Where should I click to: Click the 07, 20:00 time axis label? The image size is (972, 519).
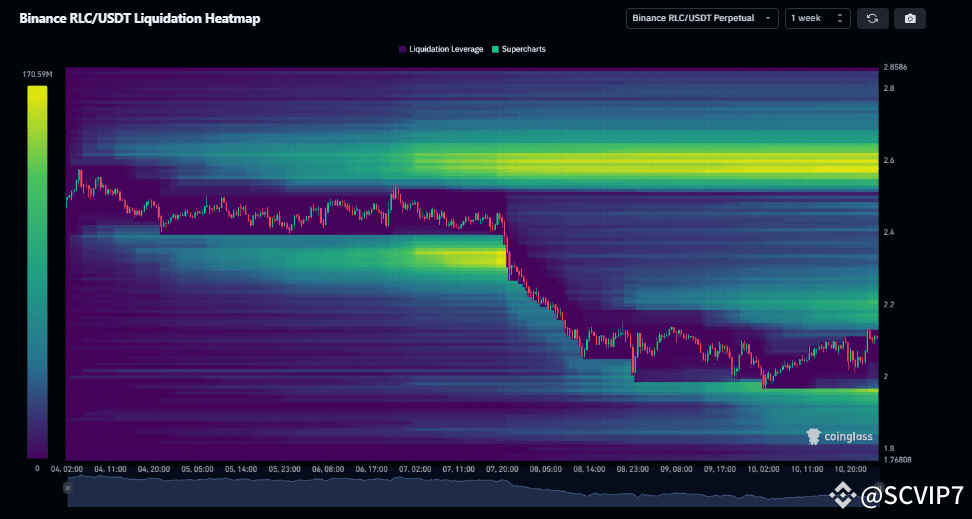click(502, 468)
